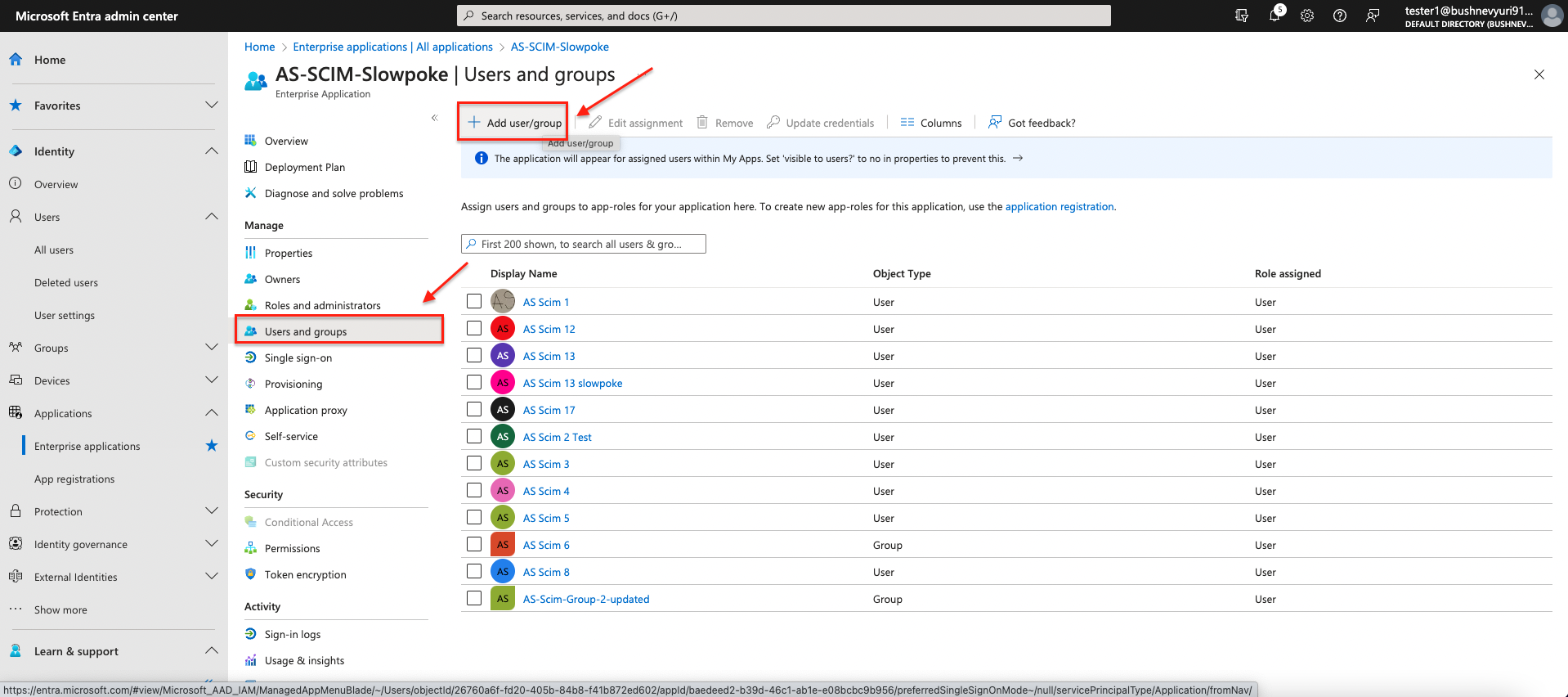
Task: Check the AS Scim 6 group checkbox
Action: click(474, 544)
